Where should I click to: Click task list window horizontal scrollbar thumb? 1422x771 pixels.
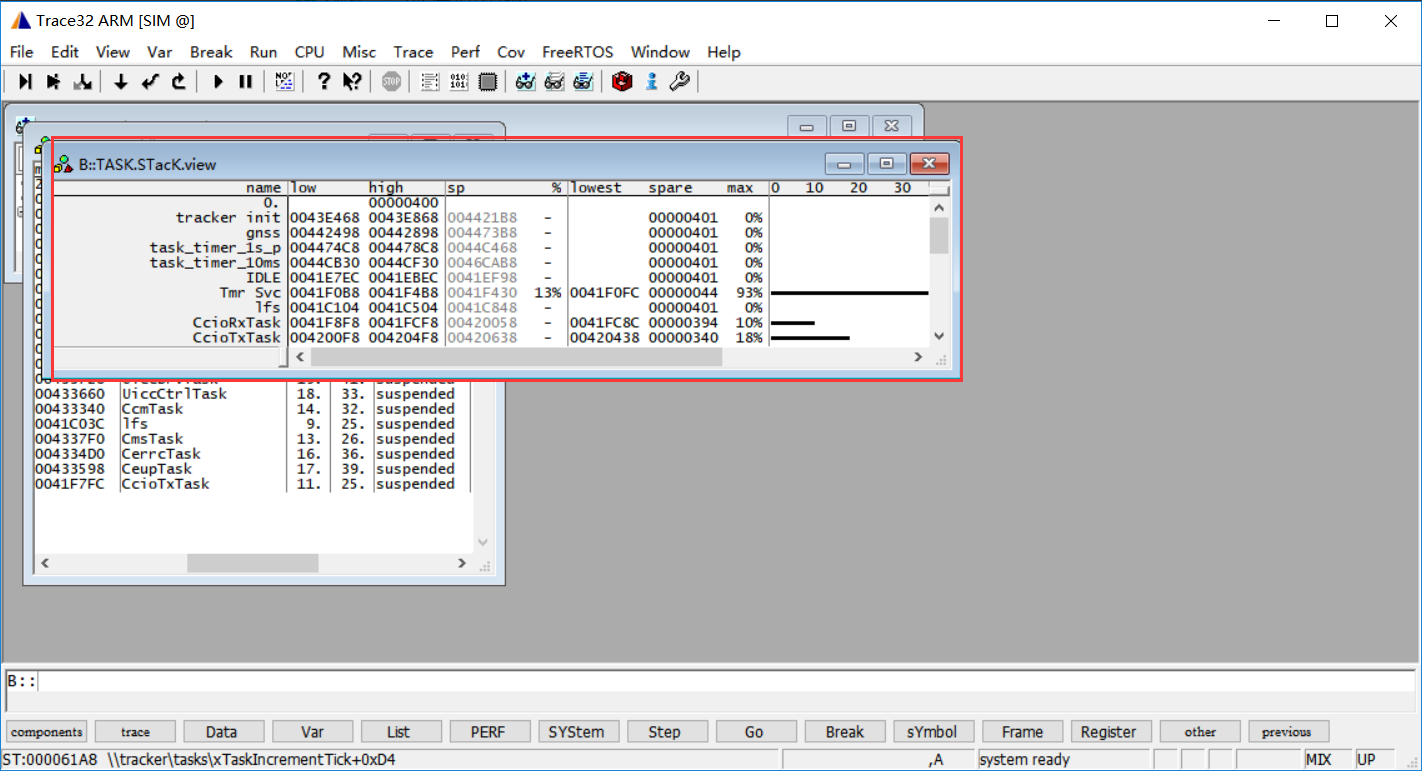[x=253, y=564]
